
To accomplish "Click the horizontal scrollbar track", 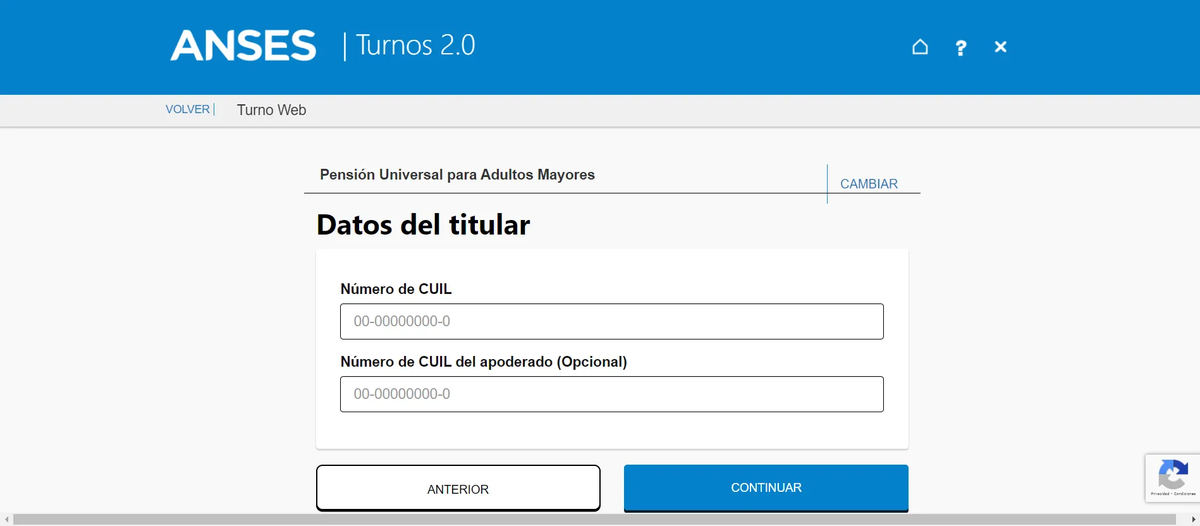I will [600, 519].
